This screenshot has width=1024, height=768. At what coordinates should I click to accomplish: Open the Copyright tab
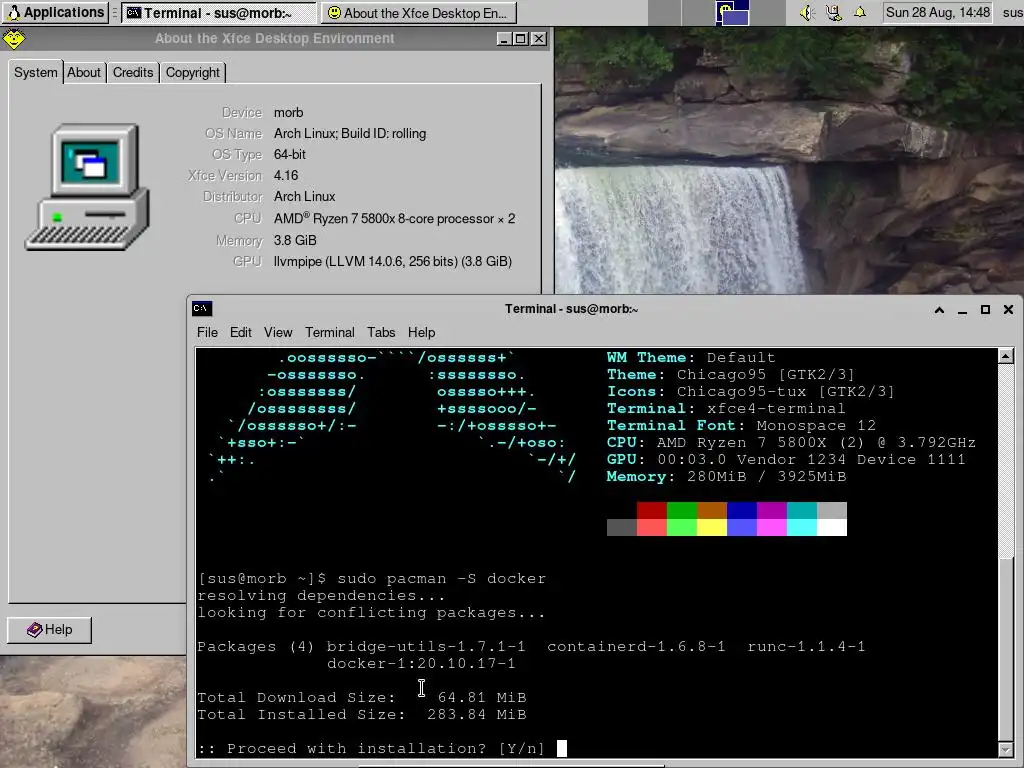point(193,72)
